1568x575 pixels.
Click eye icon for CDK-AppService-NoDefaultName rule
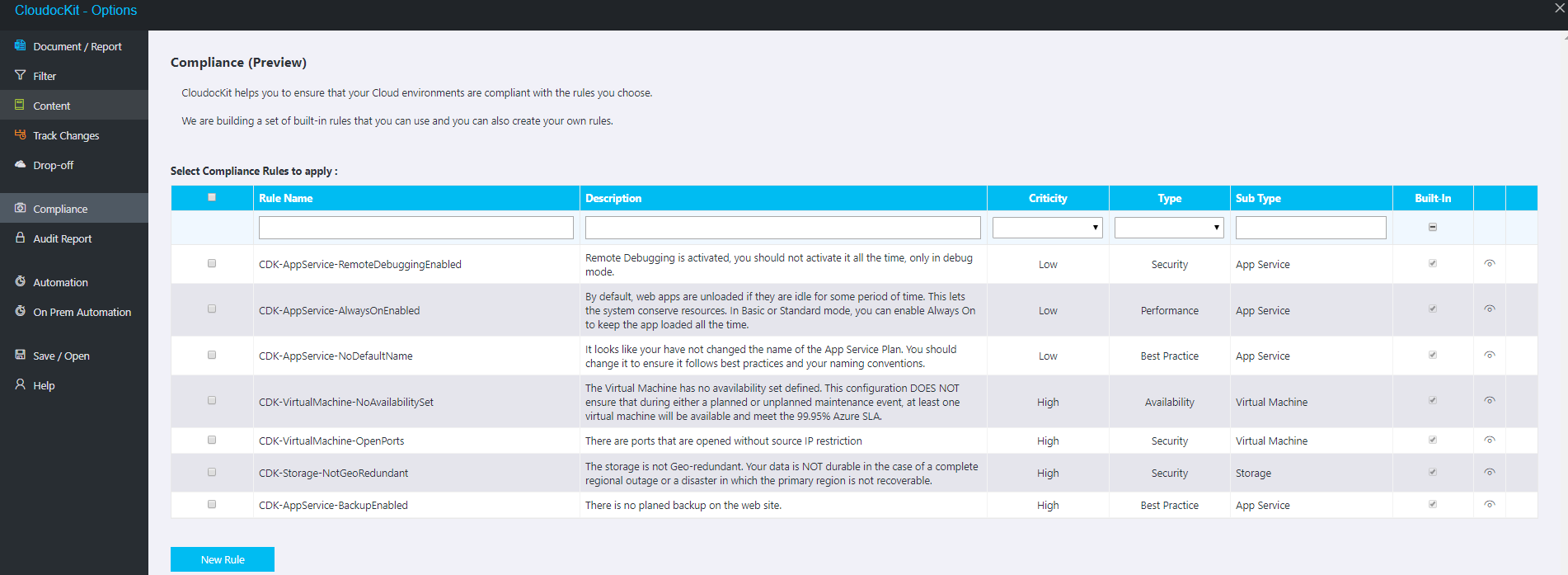coord(1490,356)
